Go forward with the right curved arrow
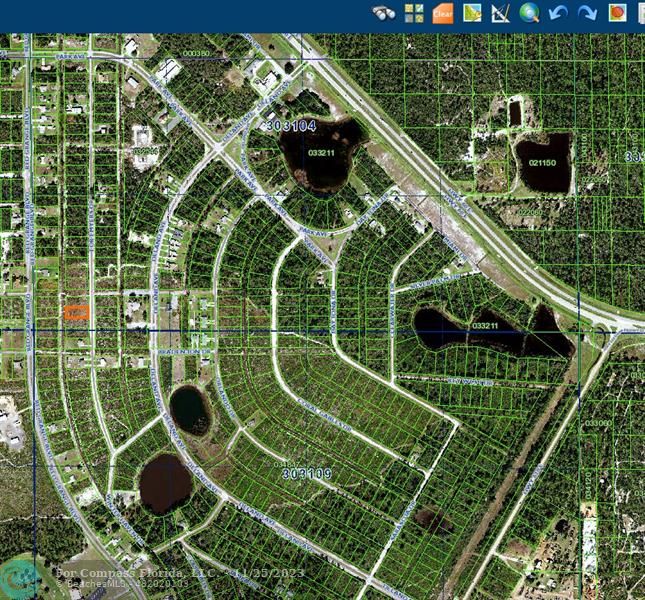The height and width of the screenshot is (600, 645). point(587,13)
